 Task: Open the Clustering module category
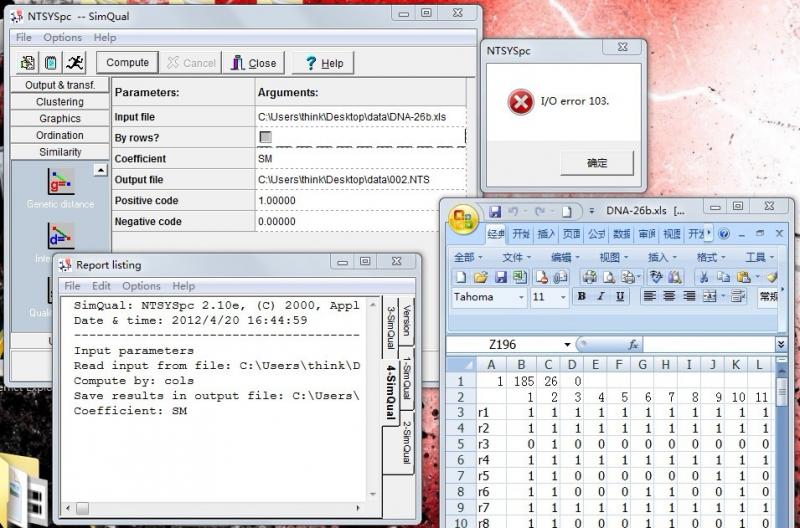(60, 102)
